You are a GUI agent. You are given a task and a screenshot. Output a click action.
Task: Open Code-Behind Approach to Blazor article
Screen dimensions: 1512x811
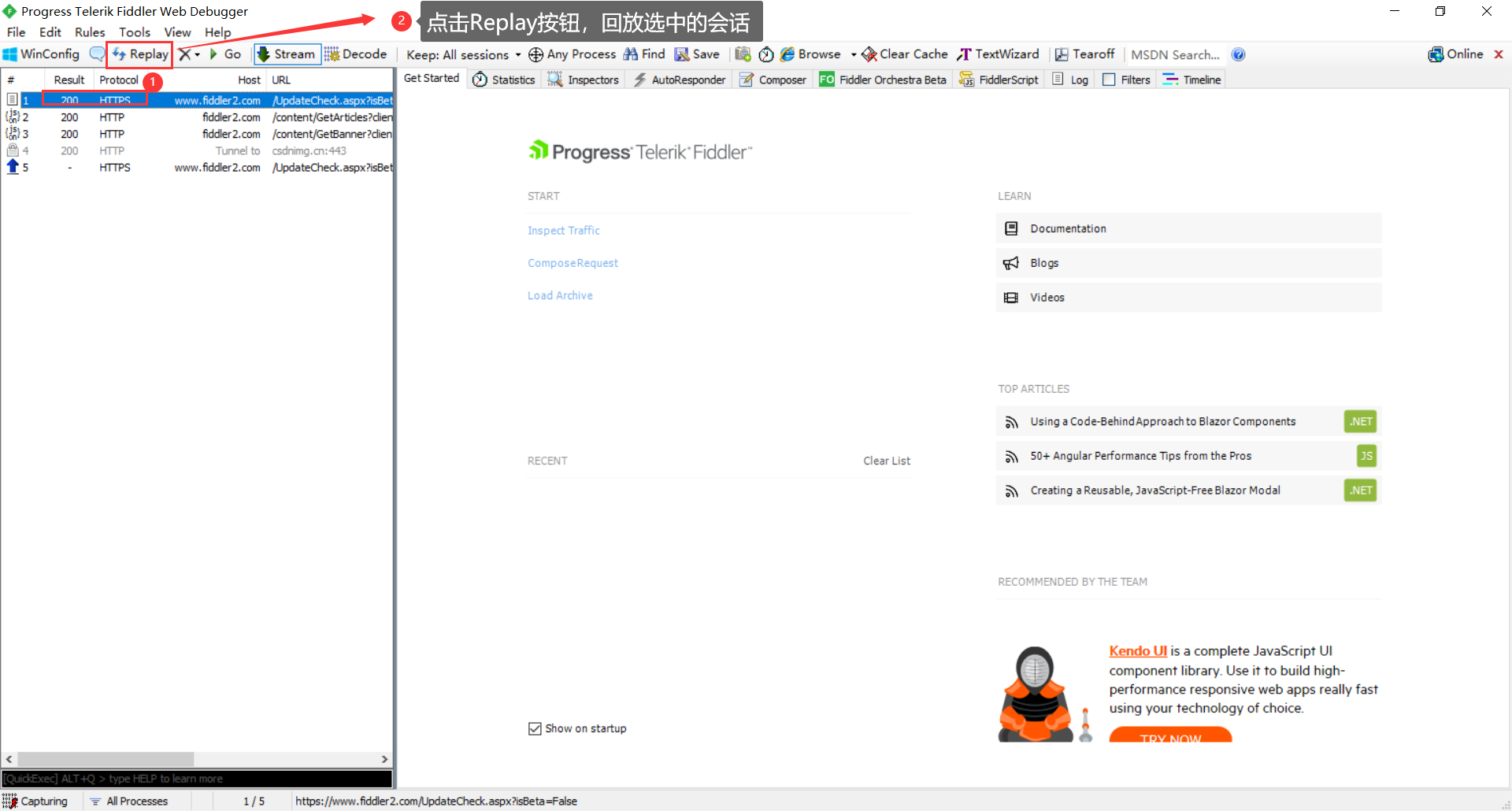[1189, 421]
